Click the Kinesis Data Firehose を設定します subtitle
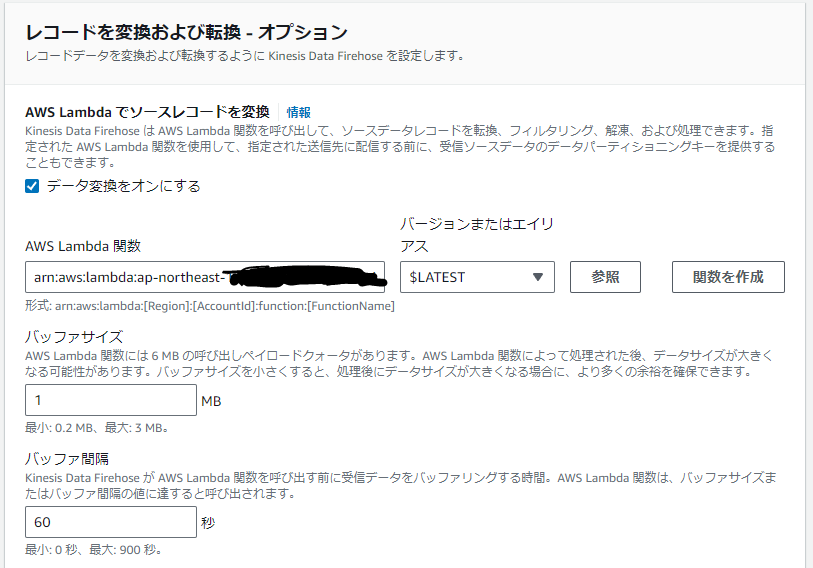 pos(245,56)
